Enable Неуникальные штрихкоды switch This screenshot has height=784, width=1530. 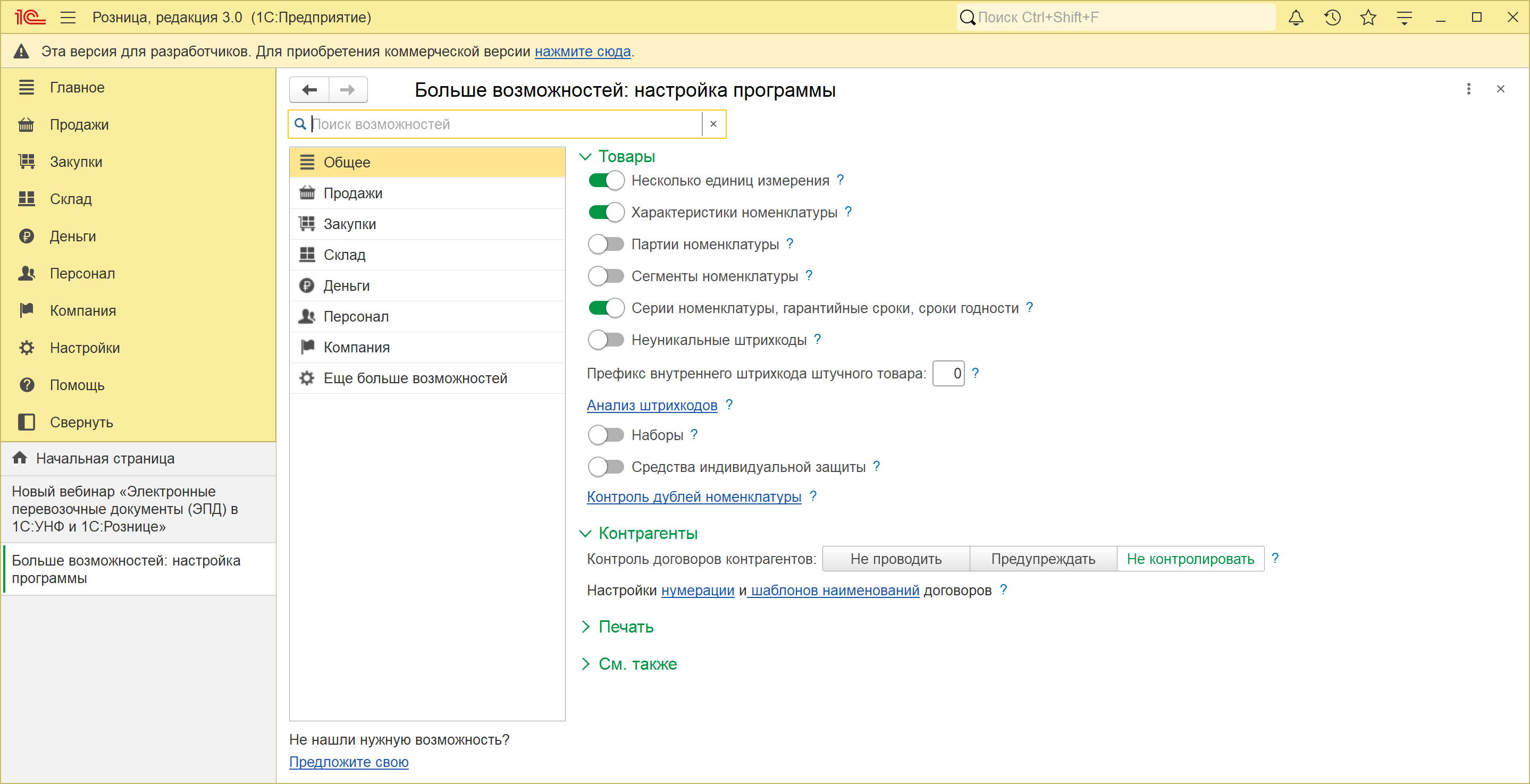click(x=606, y=340)
